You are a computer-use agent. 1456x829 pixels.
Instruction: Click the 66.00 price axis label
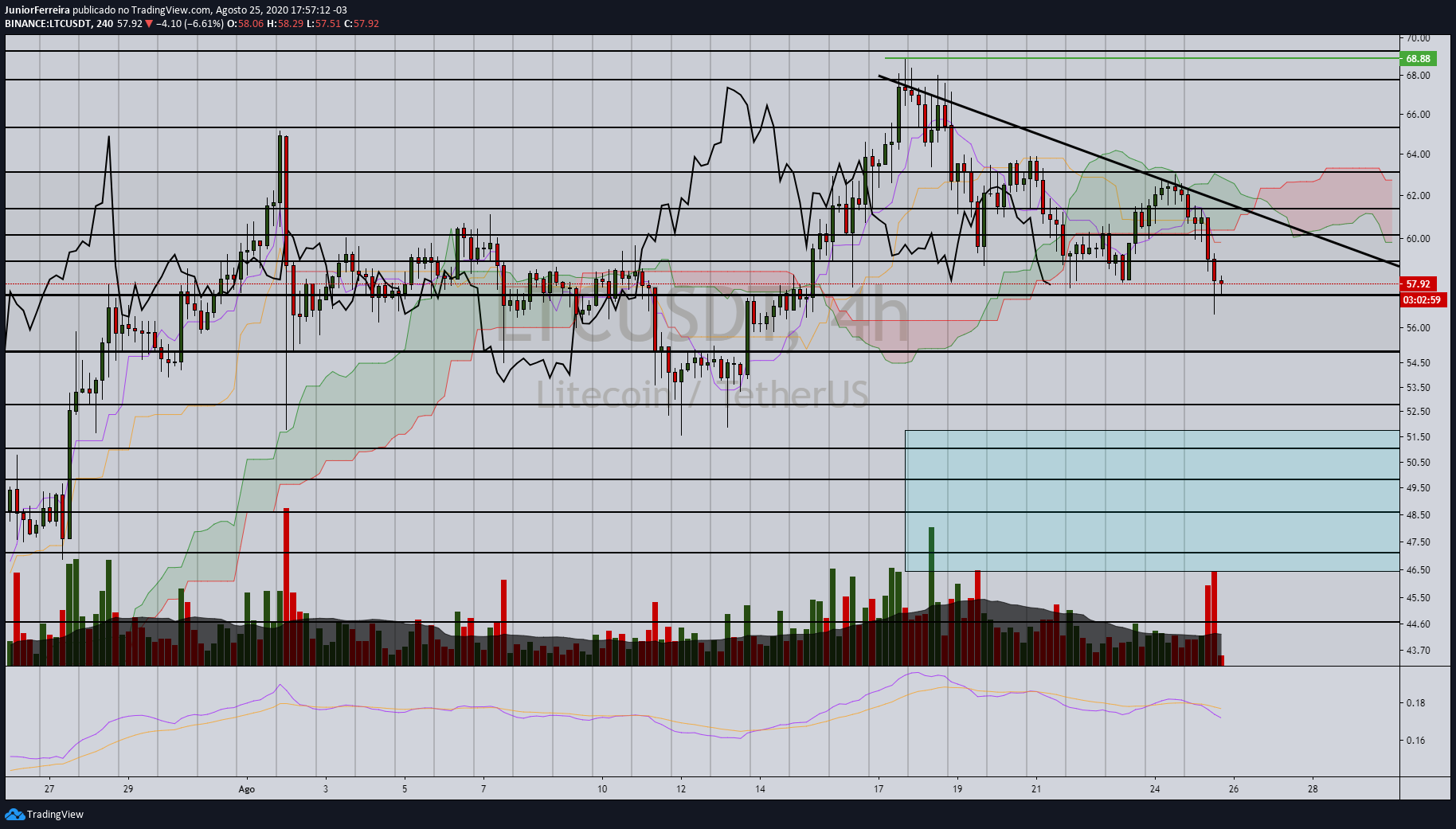(1418, 115)
